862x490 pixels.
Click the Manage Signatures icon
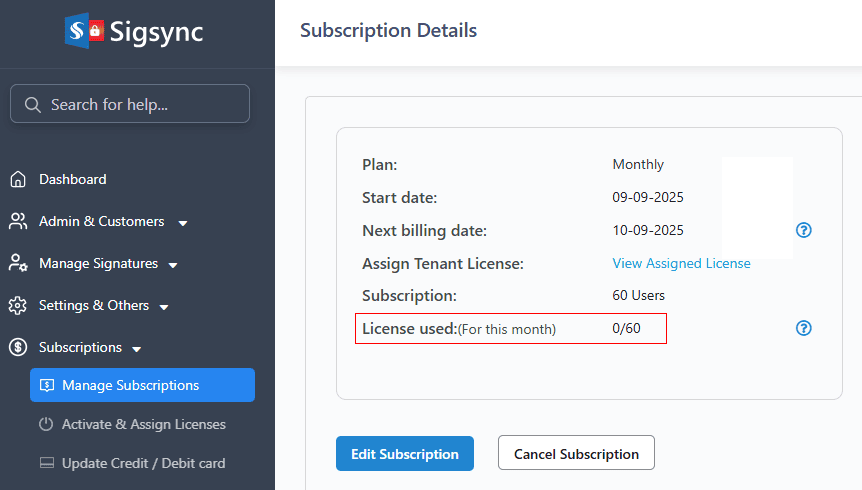pos(18,264)
